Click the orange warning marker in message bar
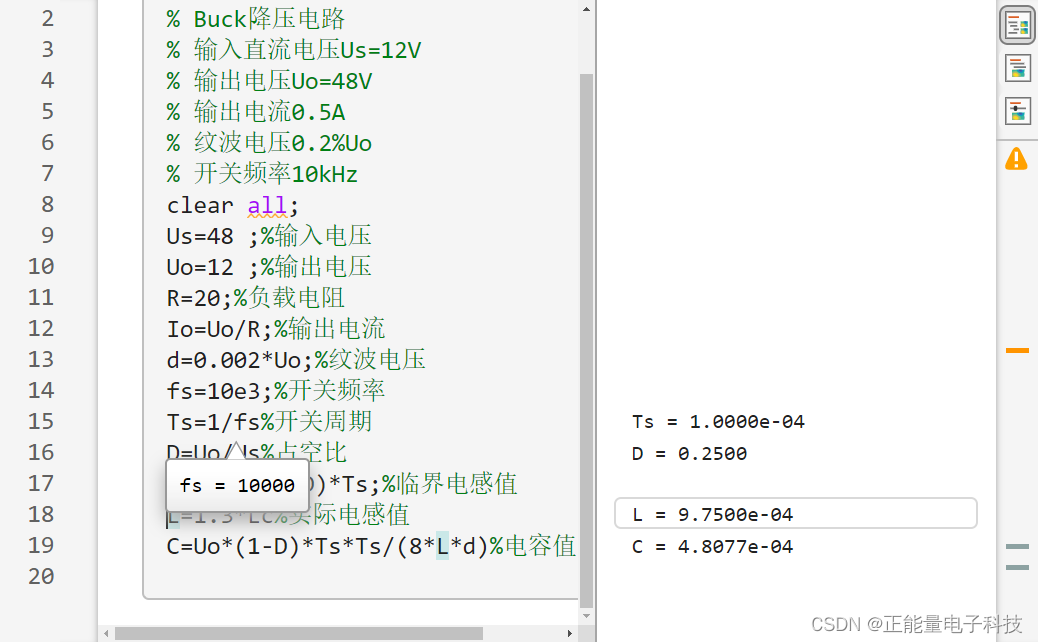 click(x=1017, y=350)
